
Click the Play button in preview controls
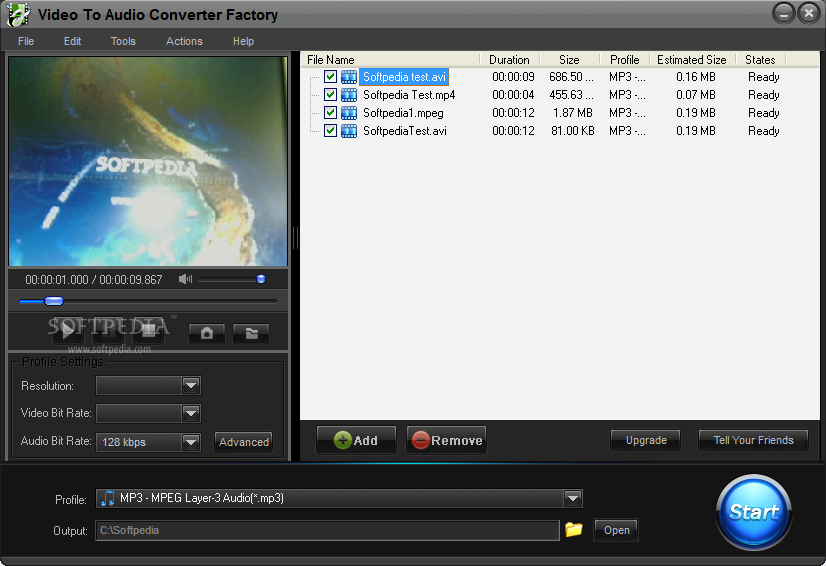pyautogui.click(x=68, y=331)
